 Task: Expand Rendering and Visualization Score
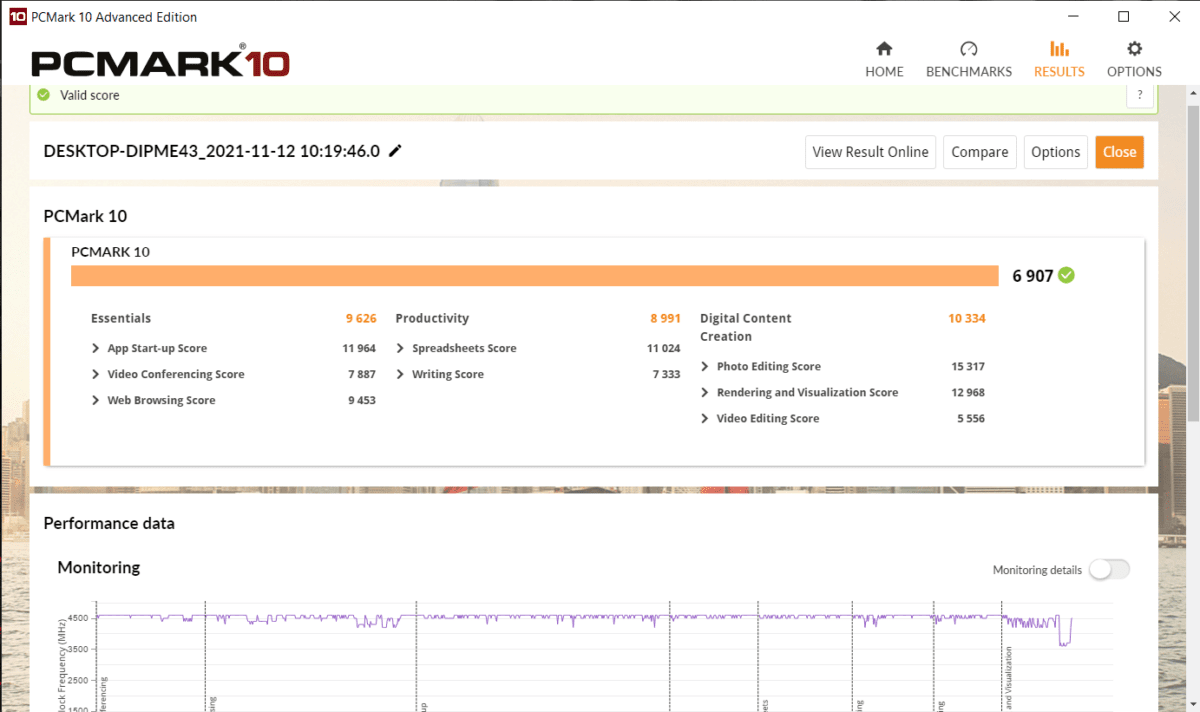pos(806,392)
